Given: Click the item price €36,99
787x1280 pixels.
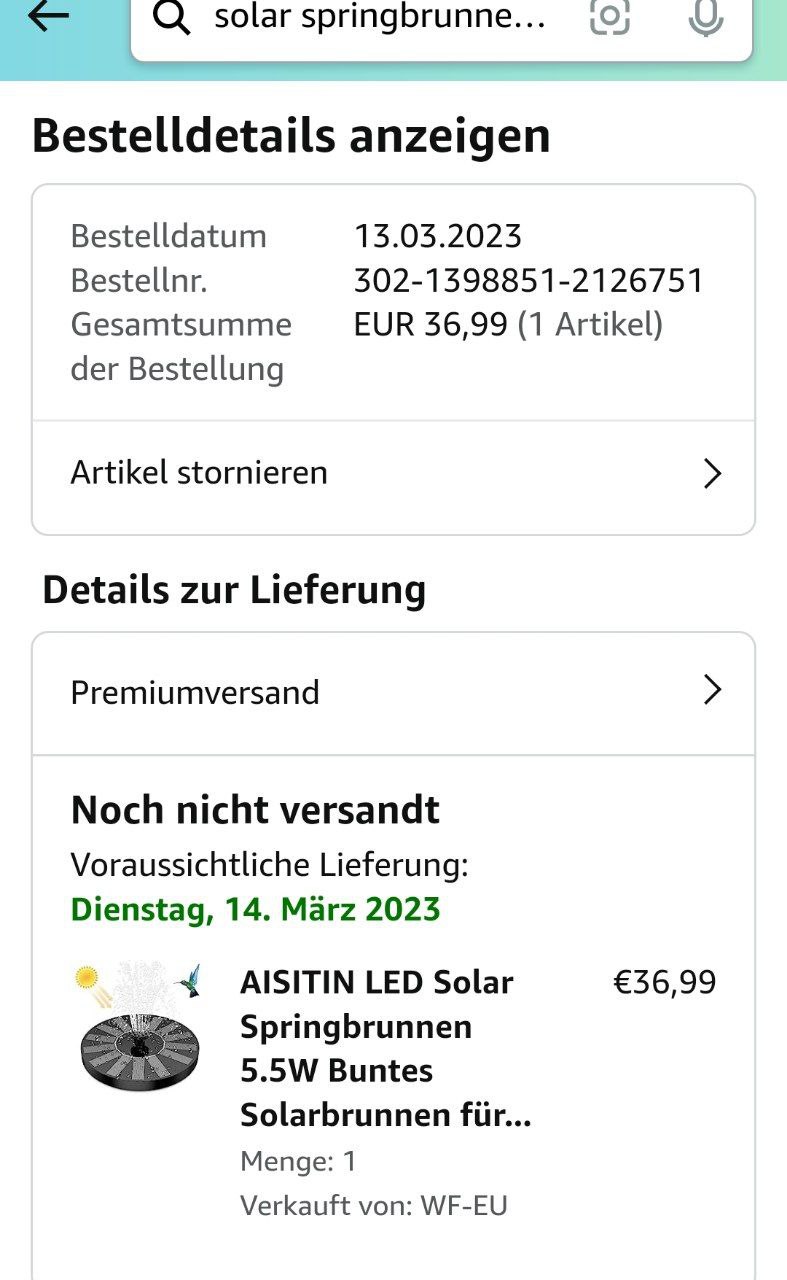Looking at the screenshot, I should click(664, 982).
